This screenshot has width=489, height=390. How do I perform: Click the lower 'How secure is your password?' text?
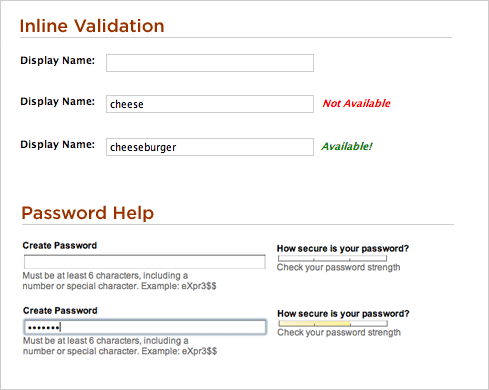(x=343, y=314)
